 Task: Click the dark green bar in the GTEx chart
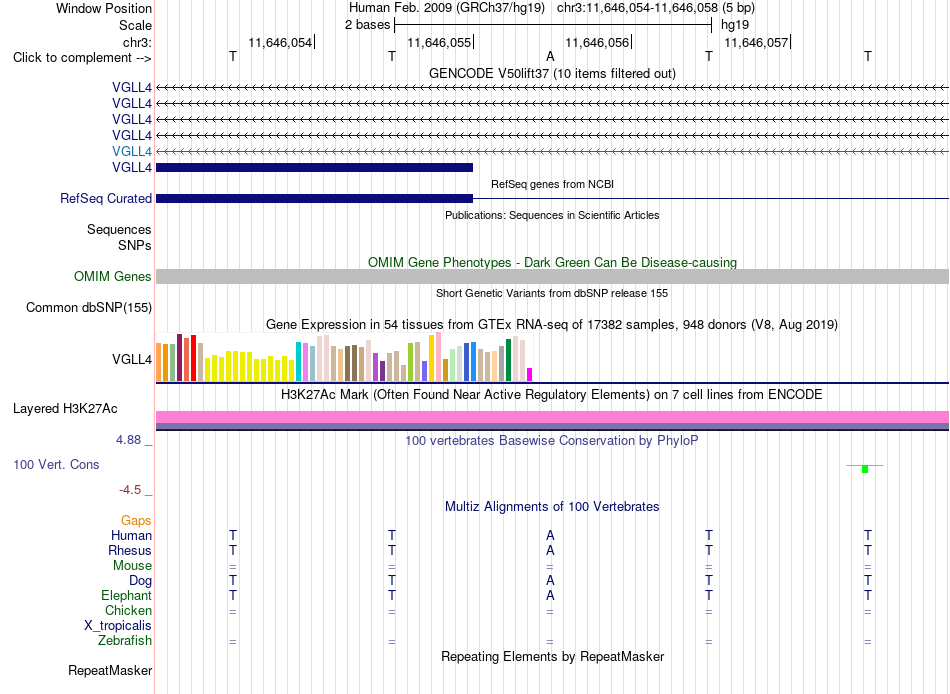(x=509, y=360)
